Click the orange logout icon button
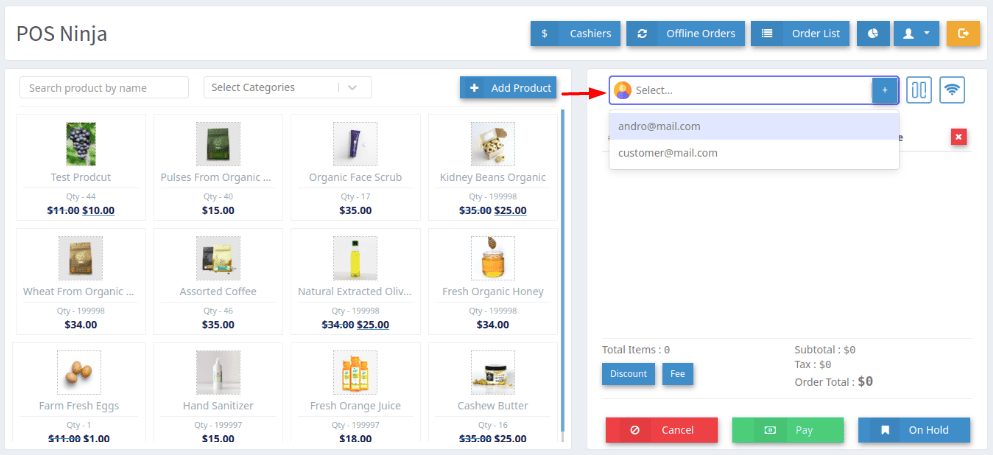Screen dimensions: 993x455 click(x=963, y=33)
